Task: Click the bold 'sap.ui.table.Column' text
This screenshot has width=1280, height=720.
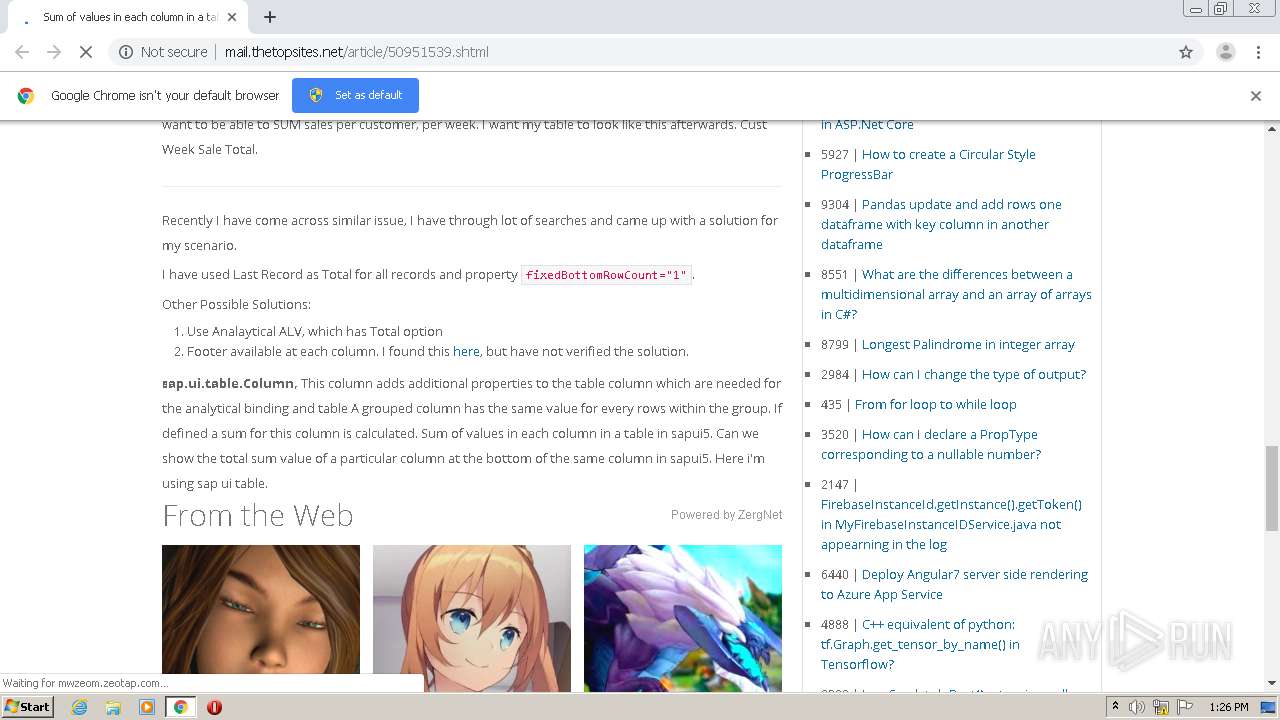Action: [228, 383]
